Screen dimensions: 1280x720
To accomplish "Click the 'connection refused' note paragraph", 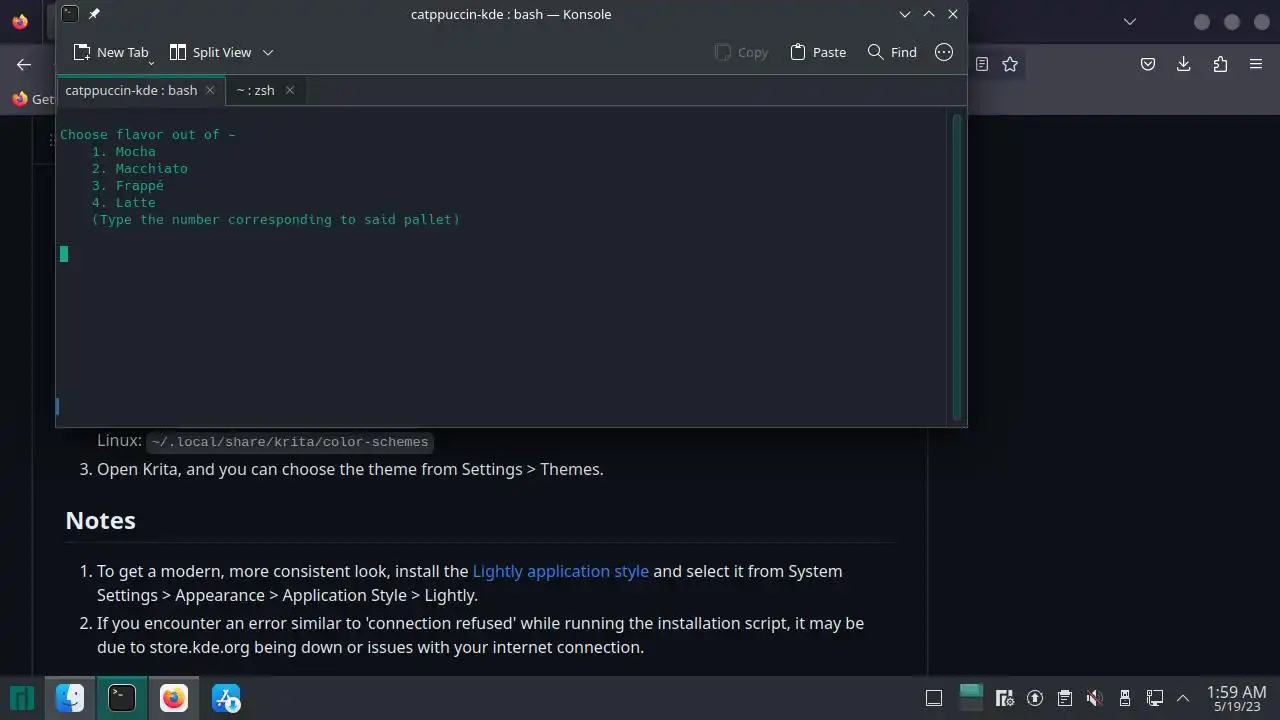I will 480,635.
